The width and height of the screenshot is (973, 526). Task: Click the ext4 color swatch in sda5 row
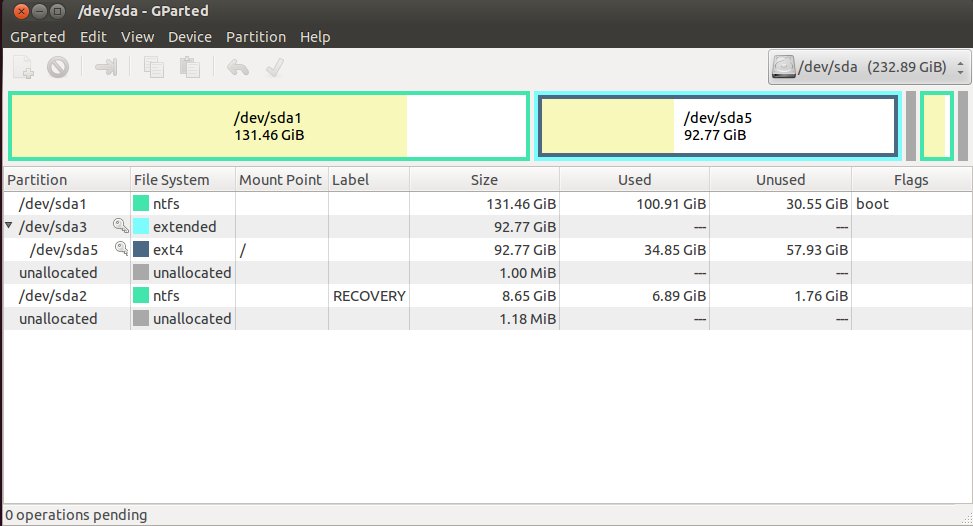141,249
